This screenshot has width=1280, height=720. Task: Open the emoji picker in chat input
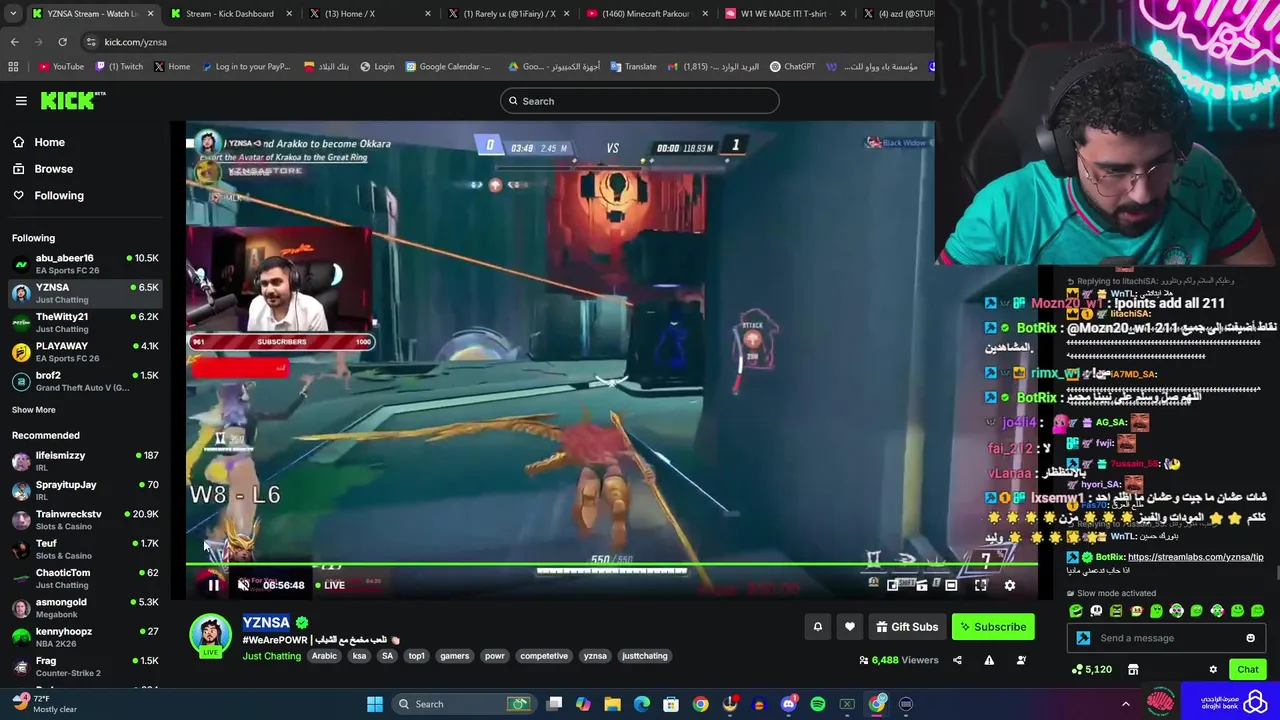point(1250,638)
